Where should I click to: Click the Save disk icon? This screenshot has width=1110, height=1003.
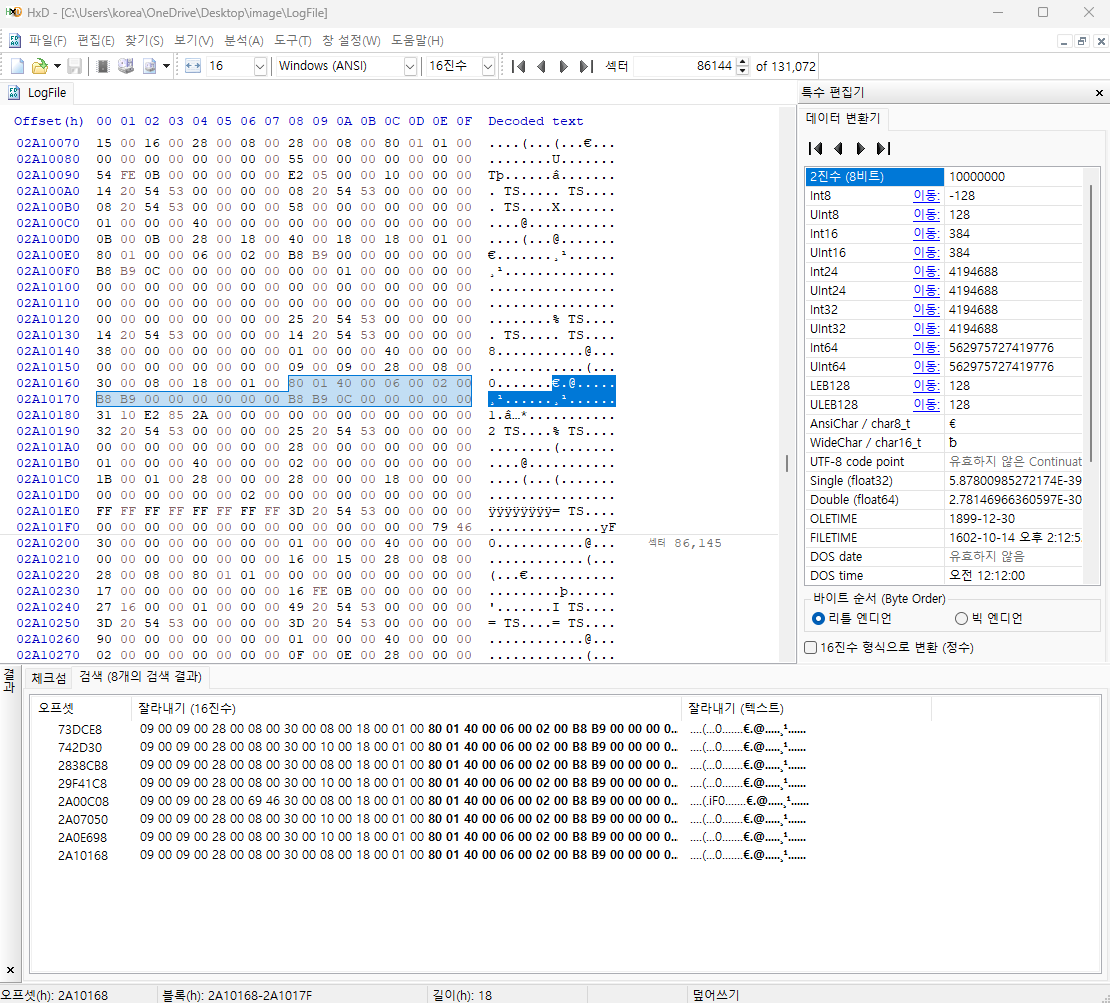[75, 66]
